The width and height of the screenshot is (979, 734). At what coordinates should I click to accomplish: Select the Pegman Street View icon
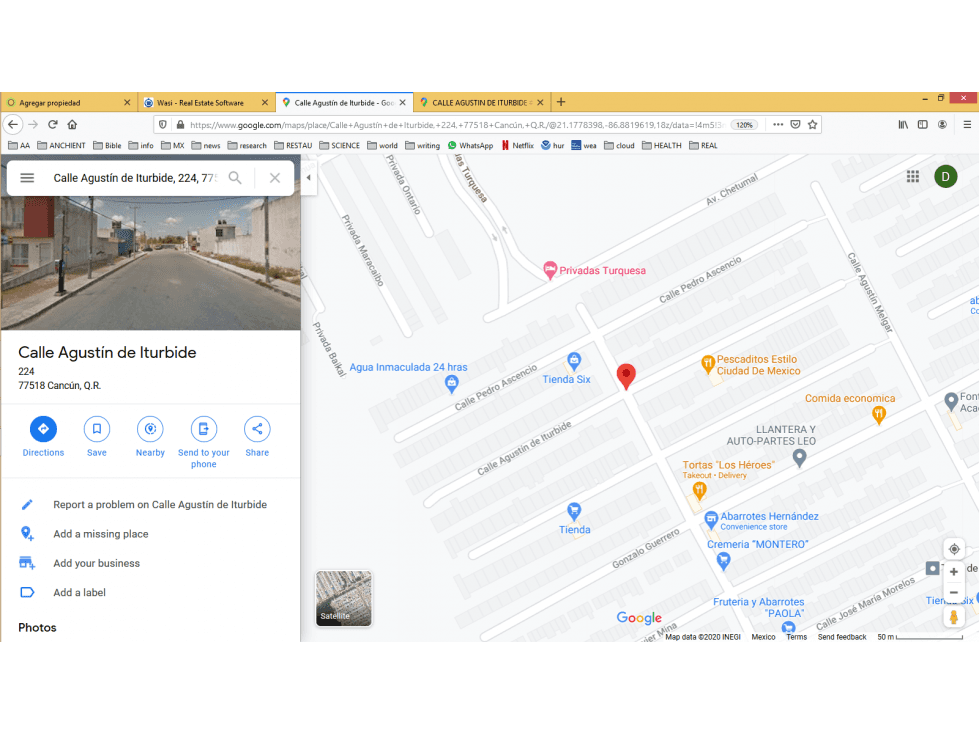click(x=953, y=617)
